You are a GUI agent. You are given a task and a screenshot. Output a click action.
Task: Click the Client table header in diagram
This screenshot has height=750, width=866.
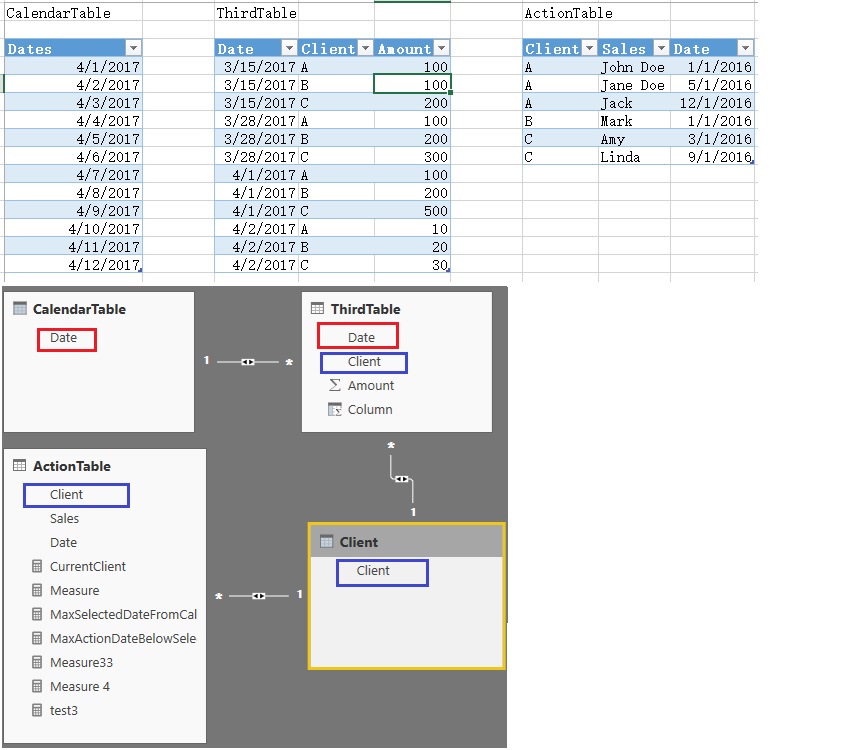point(406,541)
